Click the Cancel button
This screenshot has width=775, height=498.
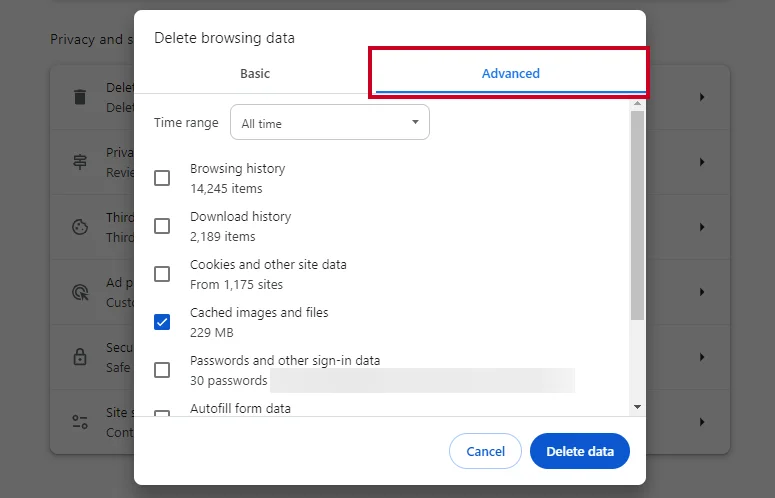485,451
